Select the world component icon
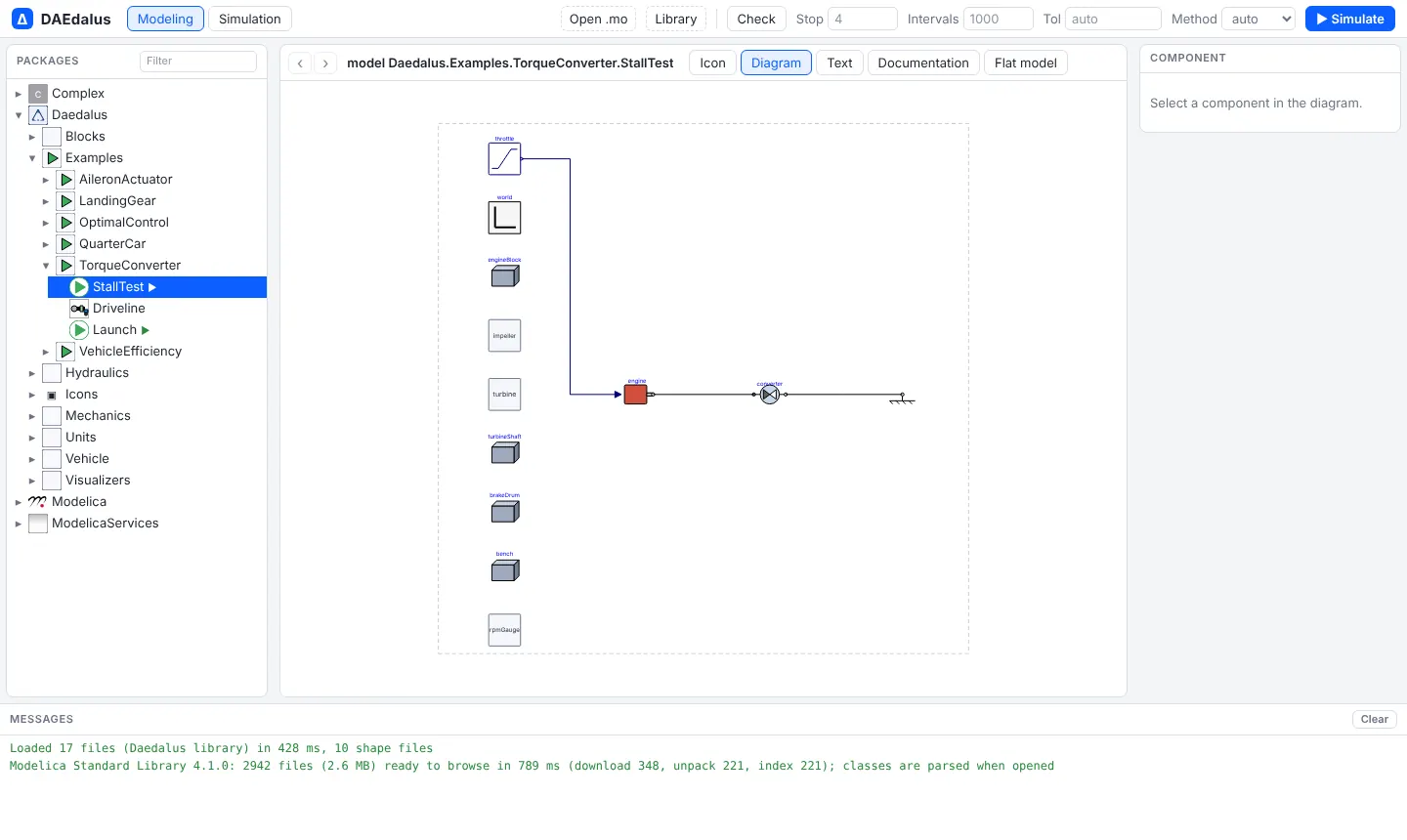This screenshot has width=1407, height=840. 504,218
